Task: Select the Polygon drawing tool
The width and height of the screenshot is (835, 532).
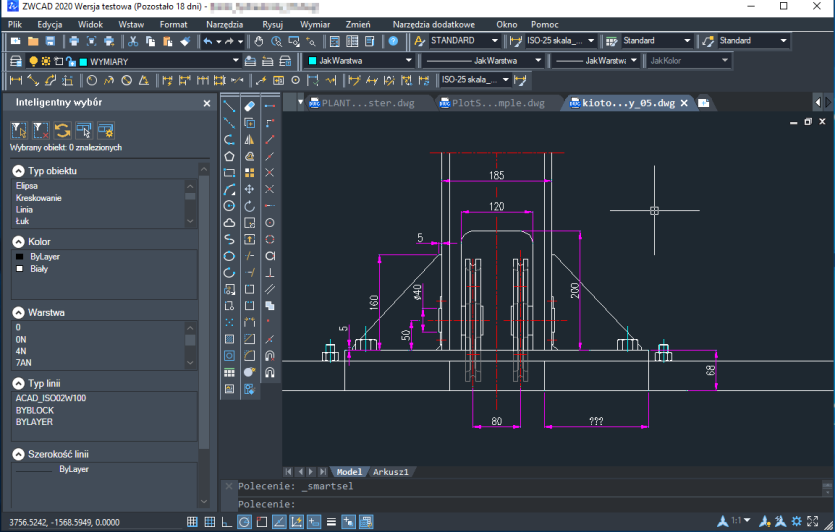Action: click(229, 156)
